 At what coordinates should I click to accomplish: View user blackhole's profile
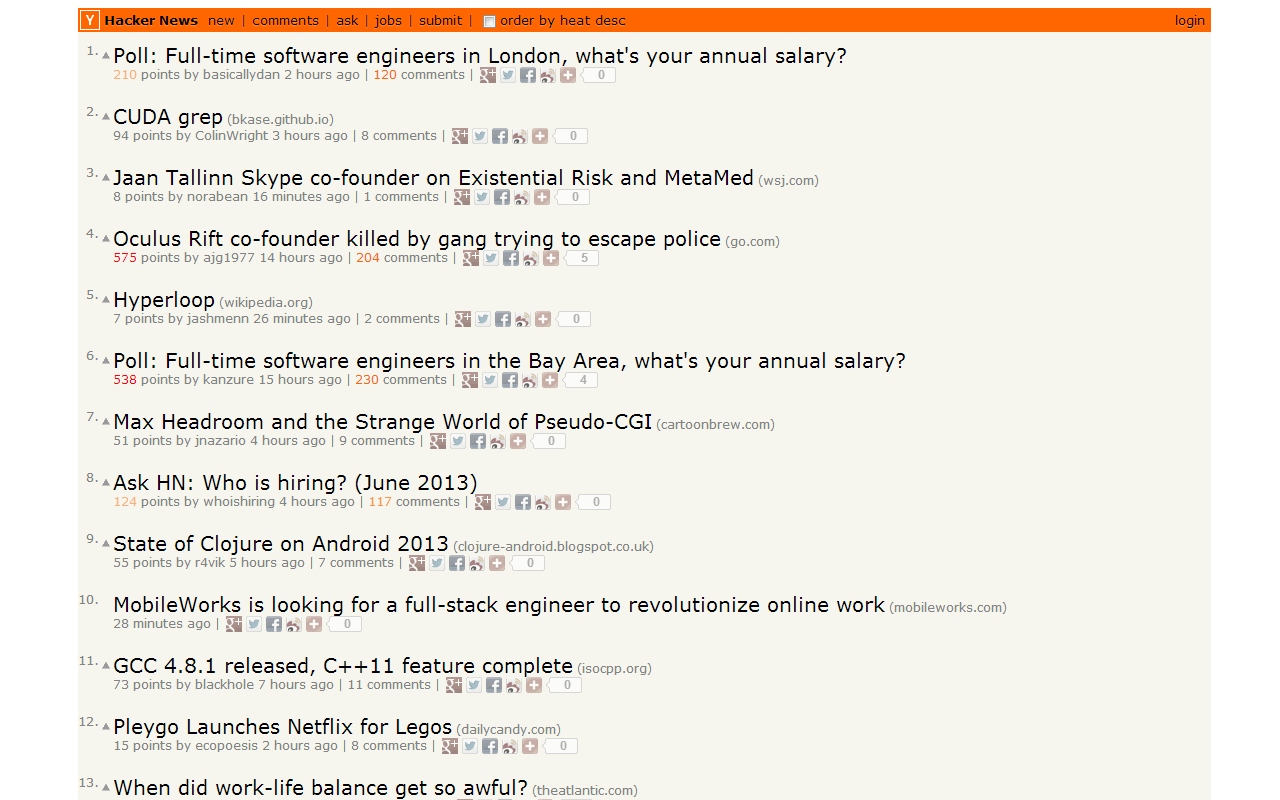pos(225,685)
